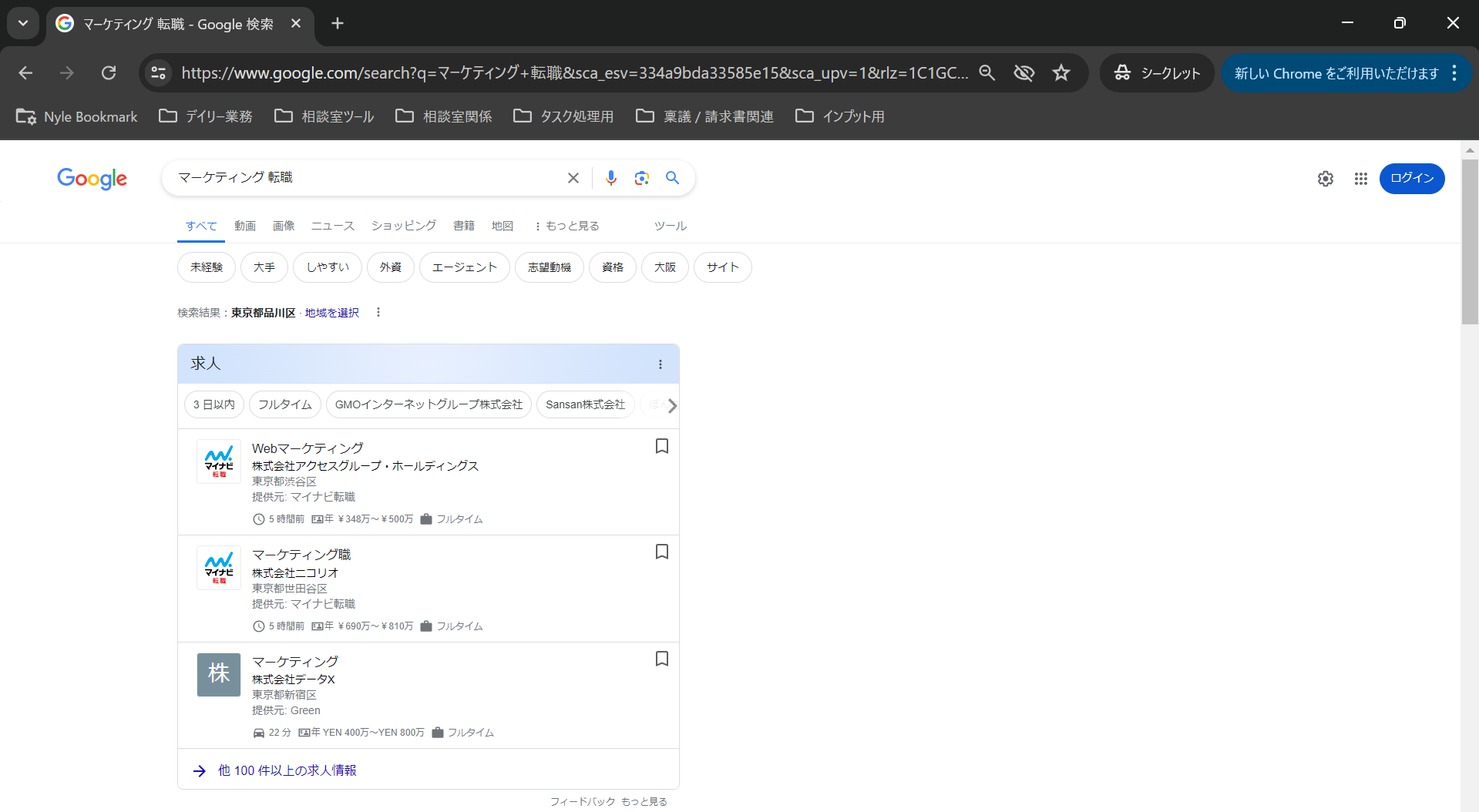
Task: Apply the 資格 suggestion chip
Action: tap(613, 267)
